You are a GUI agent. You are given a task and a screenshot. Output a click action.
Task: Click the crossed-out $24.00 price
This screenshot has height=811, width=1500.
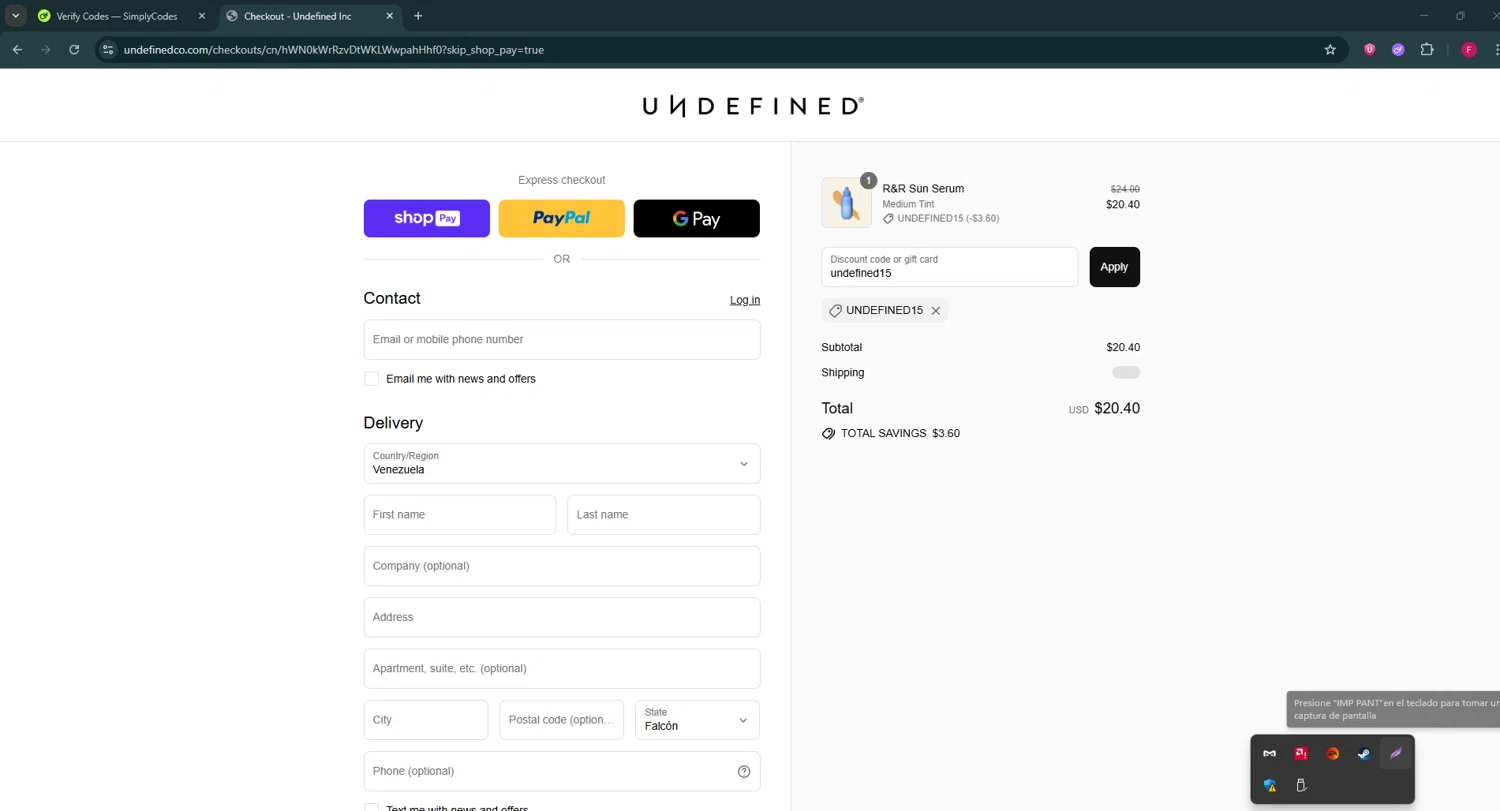coord(1125,189)
